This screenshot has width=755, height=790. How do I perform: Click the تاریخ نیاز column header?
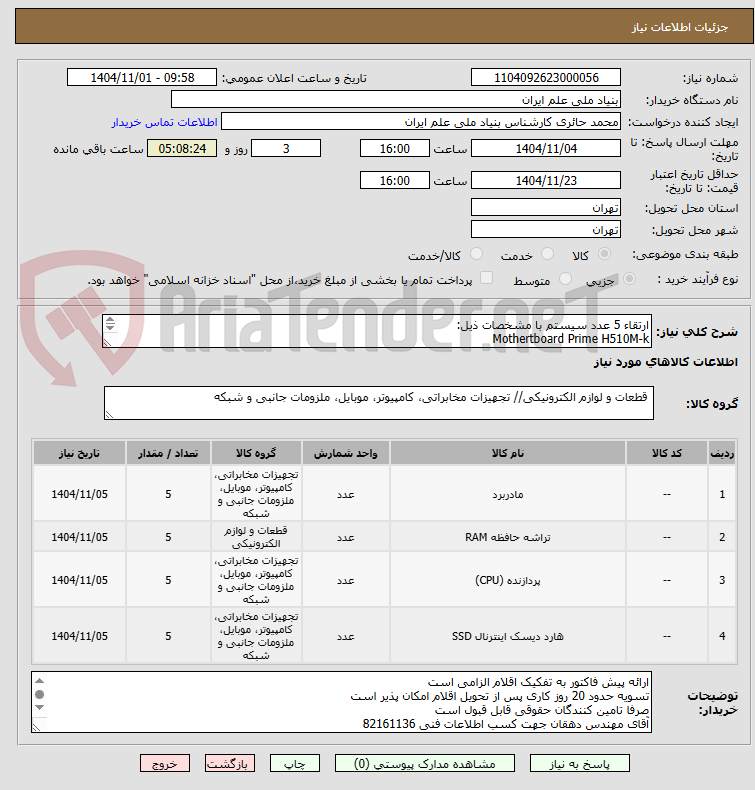click(80, 453)
